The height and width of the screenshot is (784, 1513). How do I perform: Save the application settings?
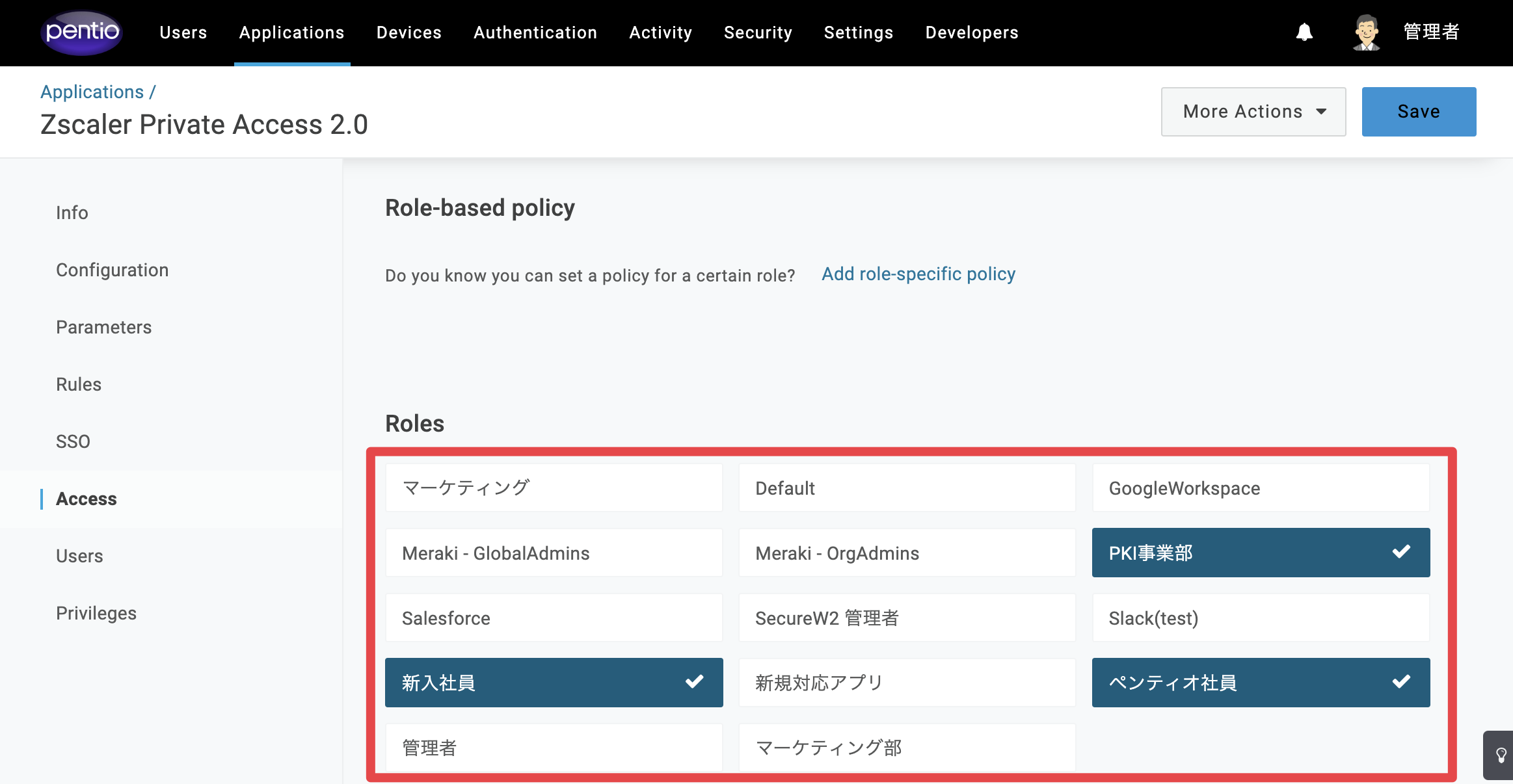(1419, 112)
